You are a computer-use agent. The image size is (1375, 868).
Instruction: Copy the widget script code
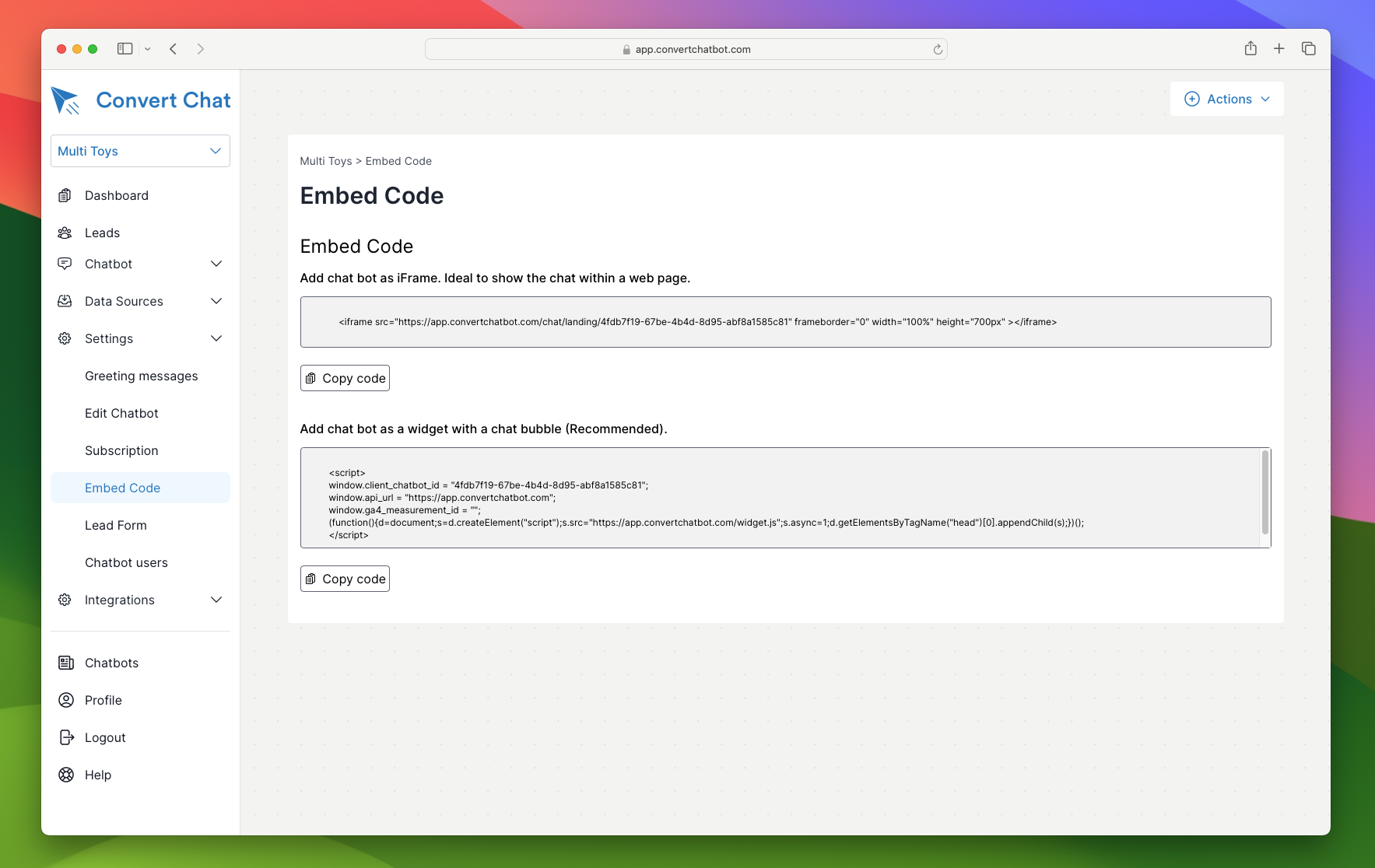345,579
